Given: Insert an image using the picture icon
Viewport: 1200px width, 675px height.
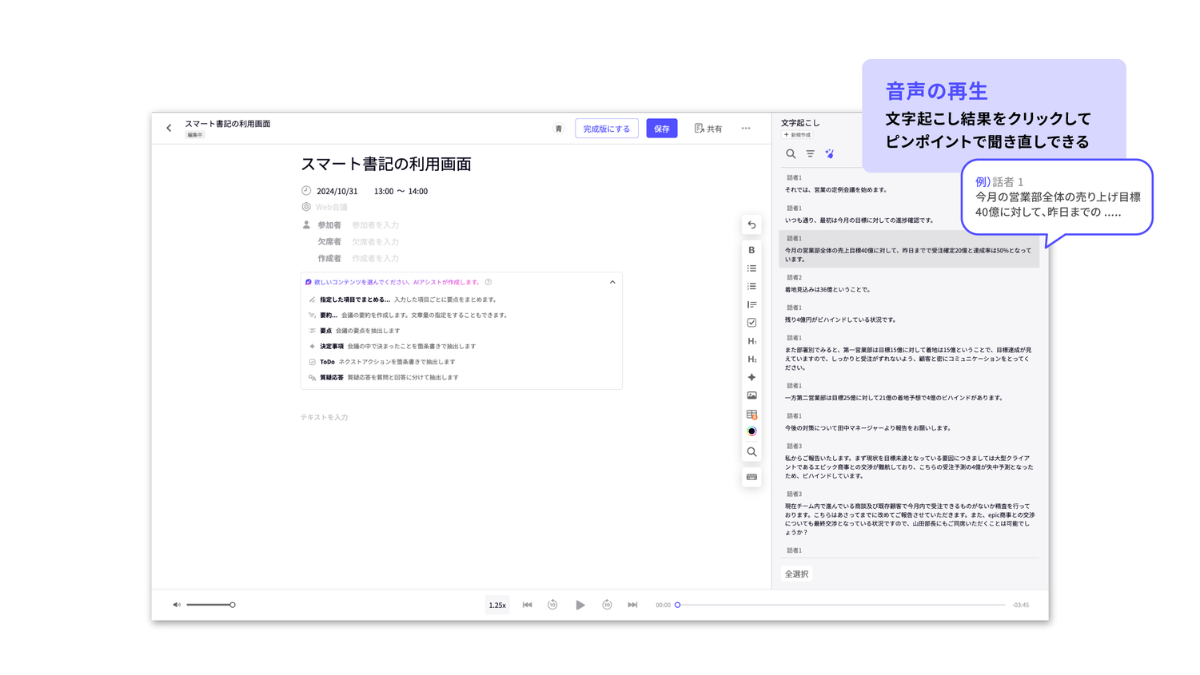Looking at the screenshot, I should 752,396.
